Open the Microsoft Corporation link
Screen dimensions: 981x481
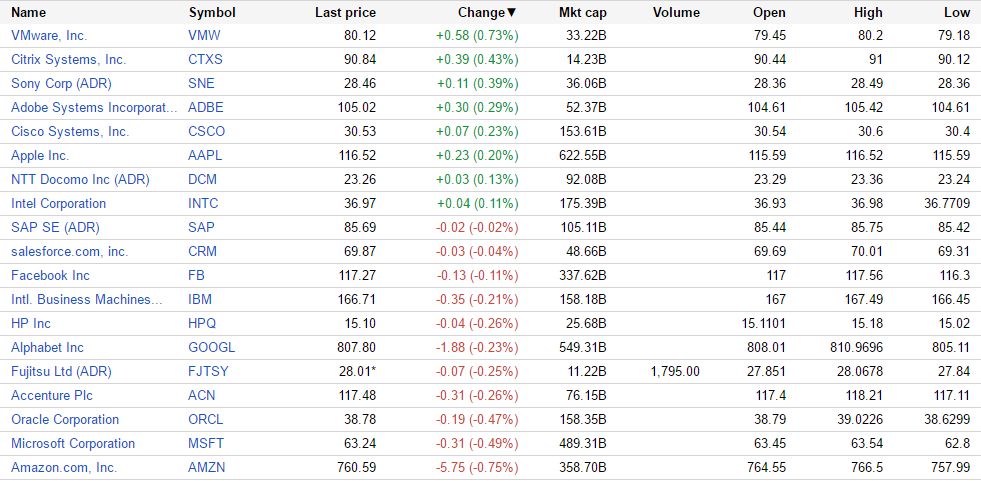pyautogui.click(x=73, y=443)
